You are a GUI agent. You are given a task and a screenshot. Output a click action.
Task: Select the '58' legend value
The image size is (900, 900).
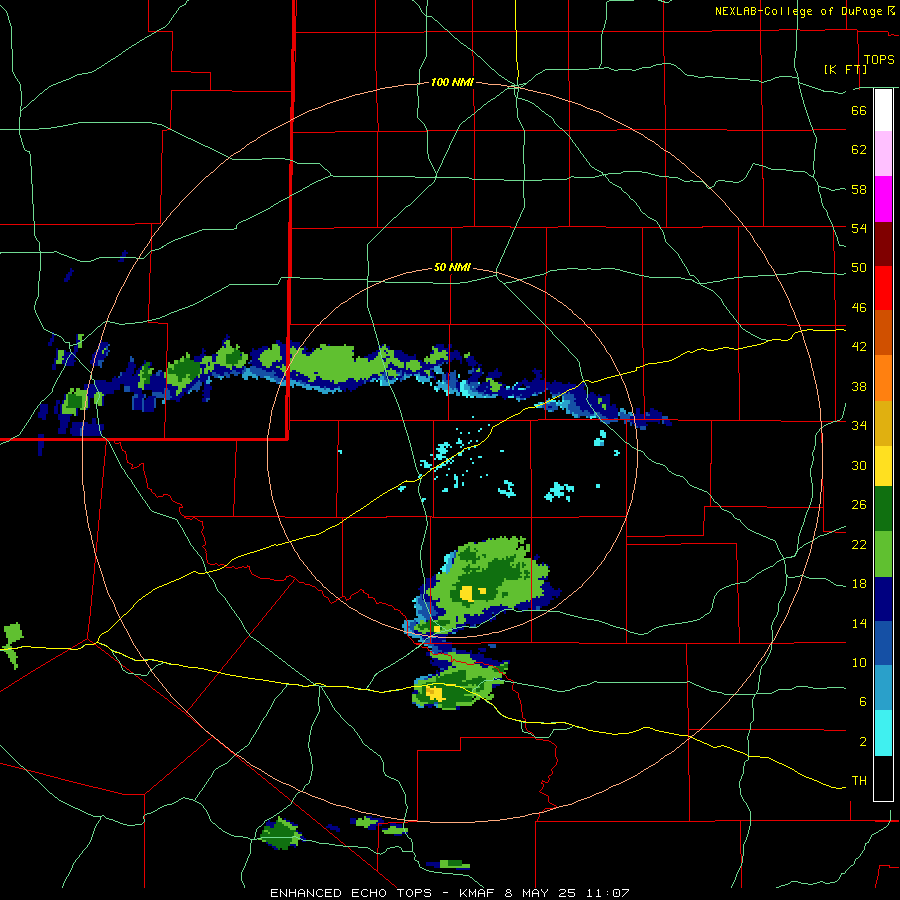click(859, 189)
